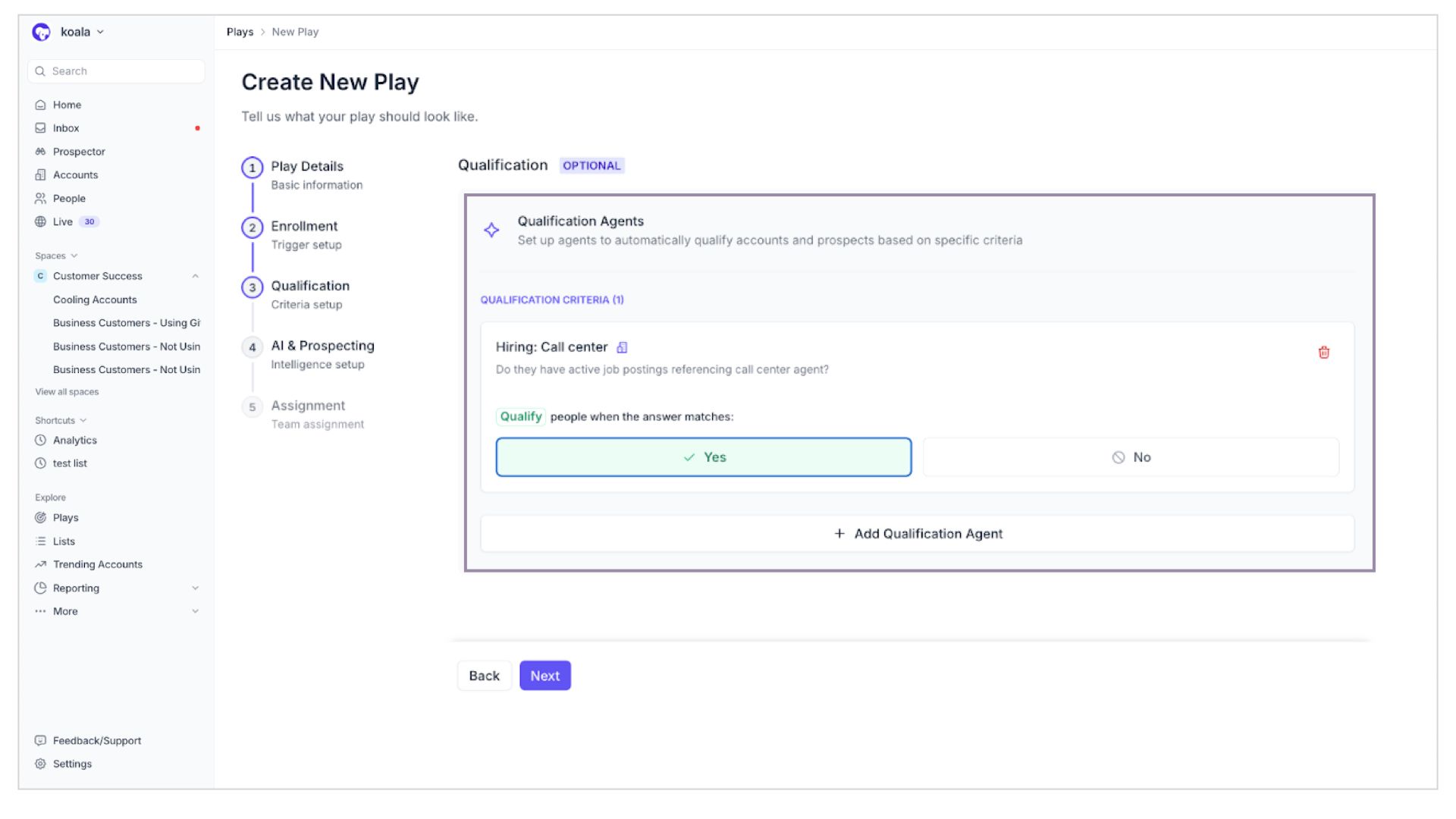Select Yes as the qualifying answer

(704, 457)
